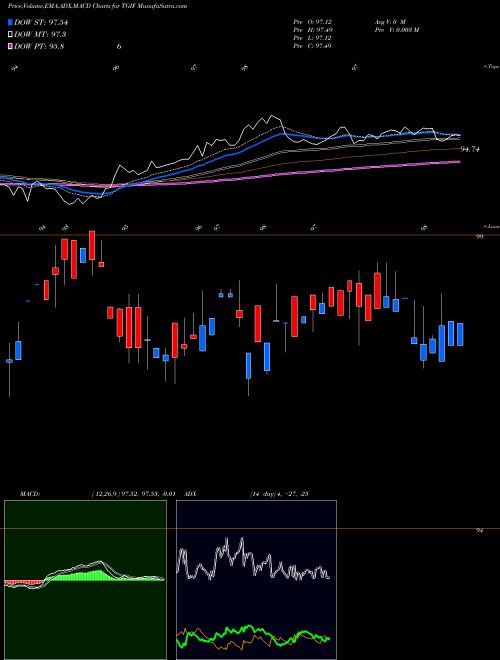The width and height of the screenshot is (500, 660).
Task: Open the MACD histogram panel
Action: (85, 580)
